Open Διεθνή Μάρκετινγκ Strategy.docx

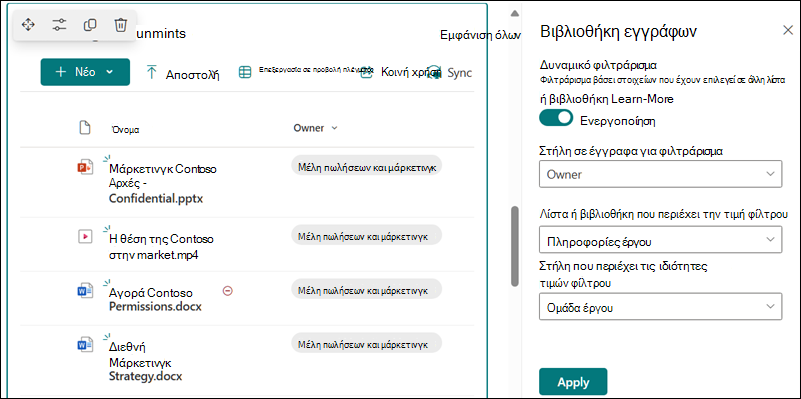[x=146, y=362]
